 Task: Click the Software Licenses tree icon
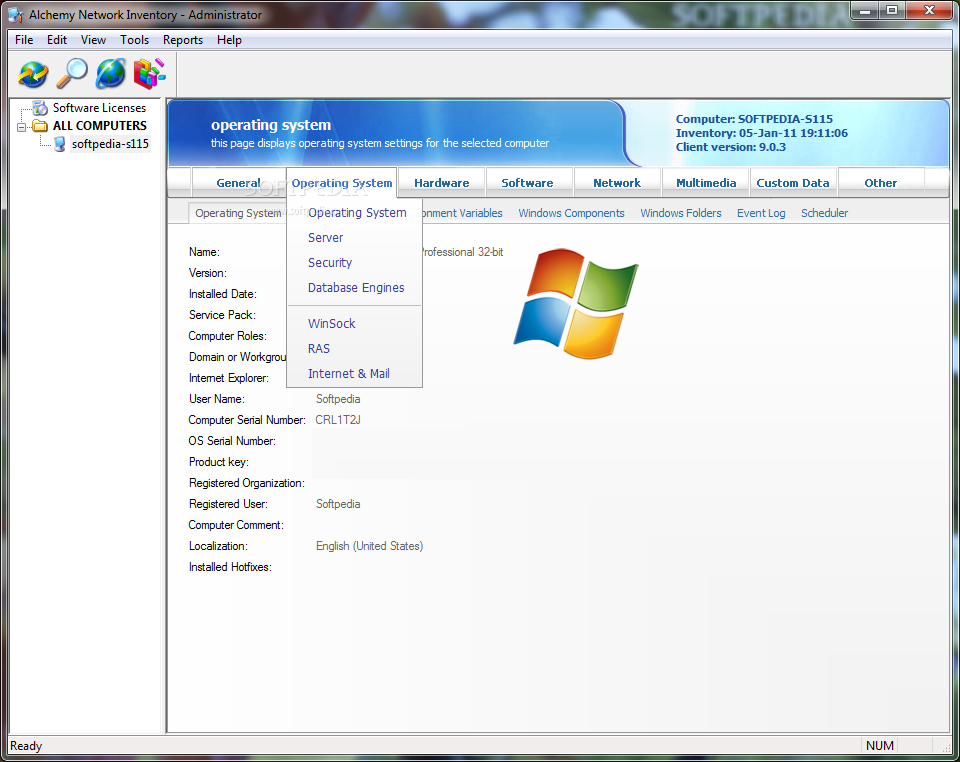click(x=40, y=108)
